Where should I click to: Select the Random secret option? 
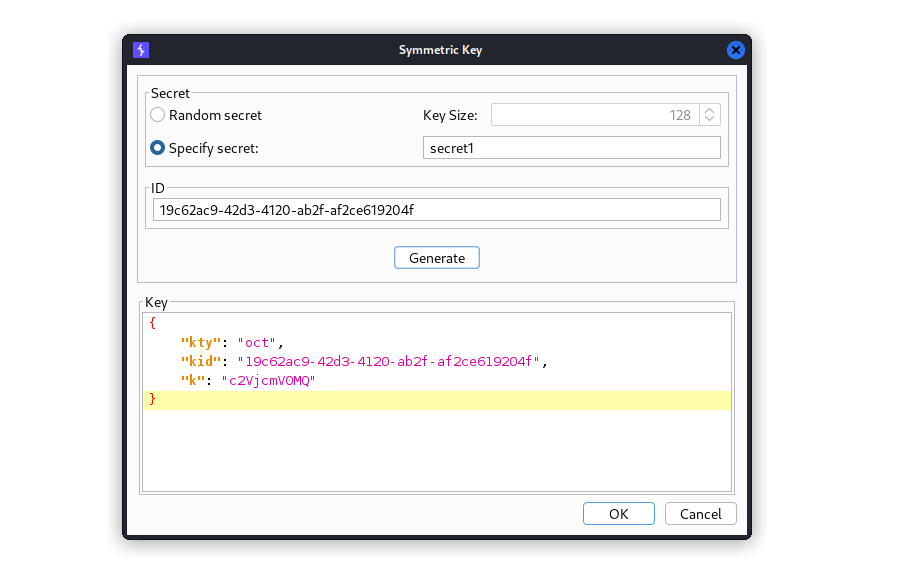pyautogui.click(x=157, y=115)
